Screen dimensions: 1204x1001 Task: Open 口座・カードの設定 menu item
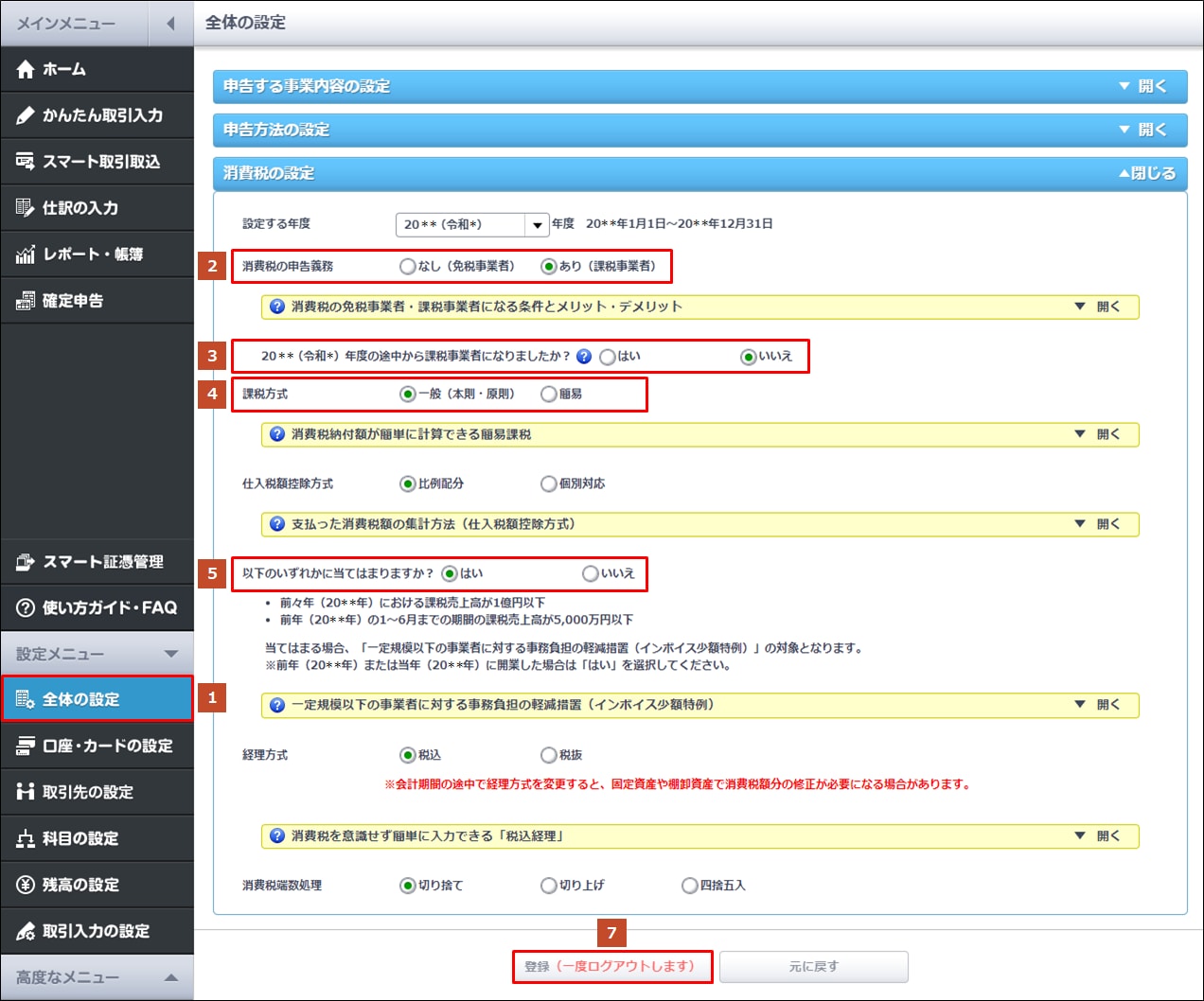click(x=97, y=746)
